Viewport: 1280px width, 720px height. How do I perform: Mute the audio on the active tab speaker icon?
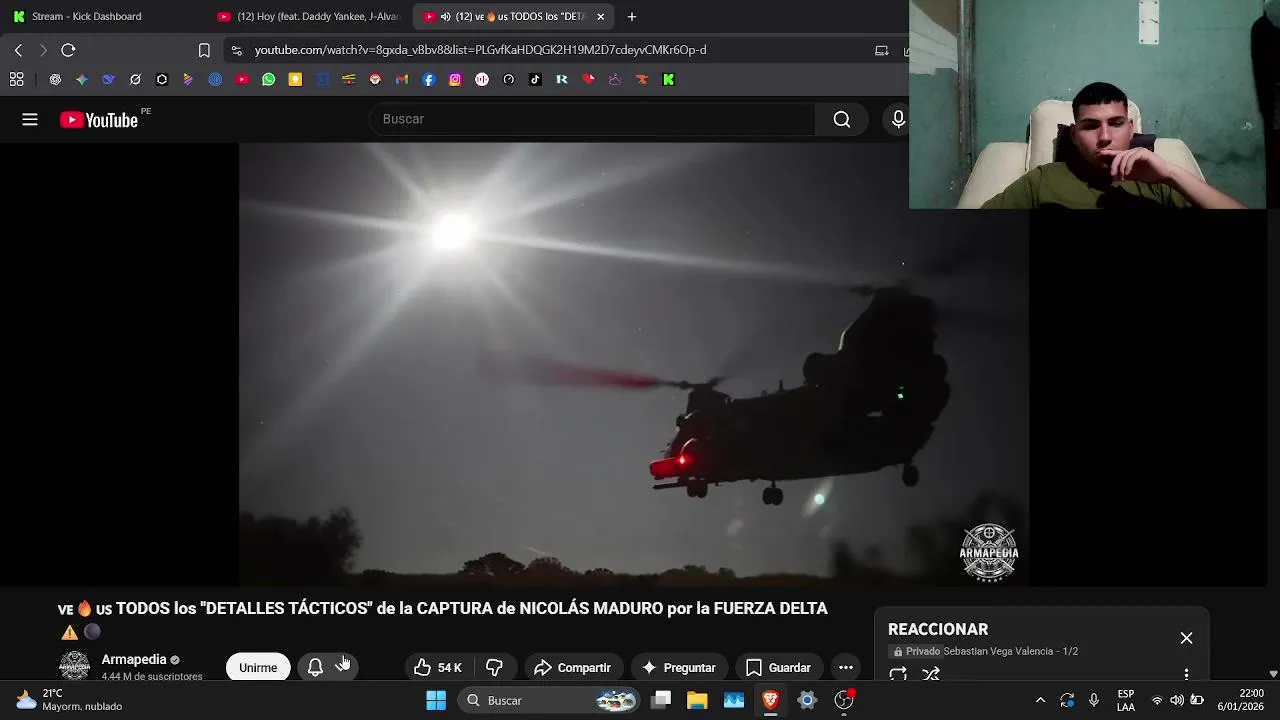[445, 16]
